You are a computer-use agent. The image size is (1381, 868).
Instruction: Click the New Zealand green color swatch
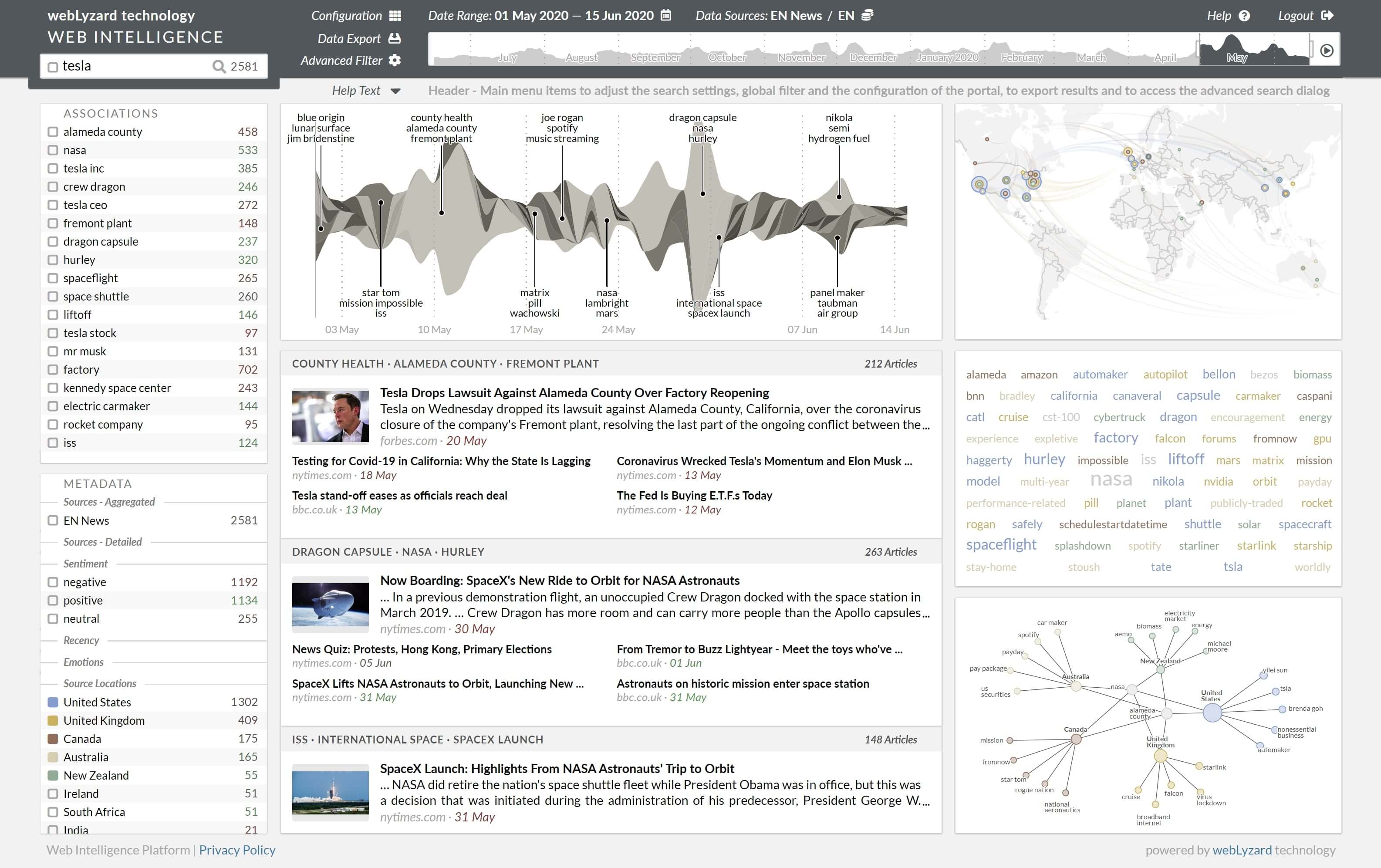click(x=53, y=776)
